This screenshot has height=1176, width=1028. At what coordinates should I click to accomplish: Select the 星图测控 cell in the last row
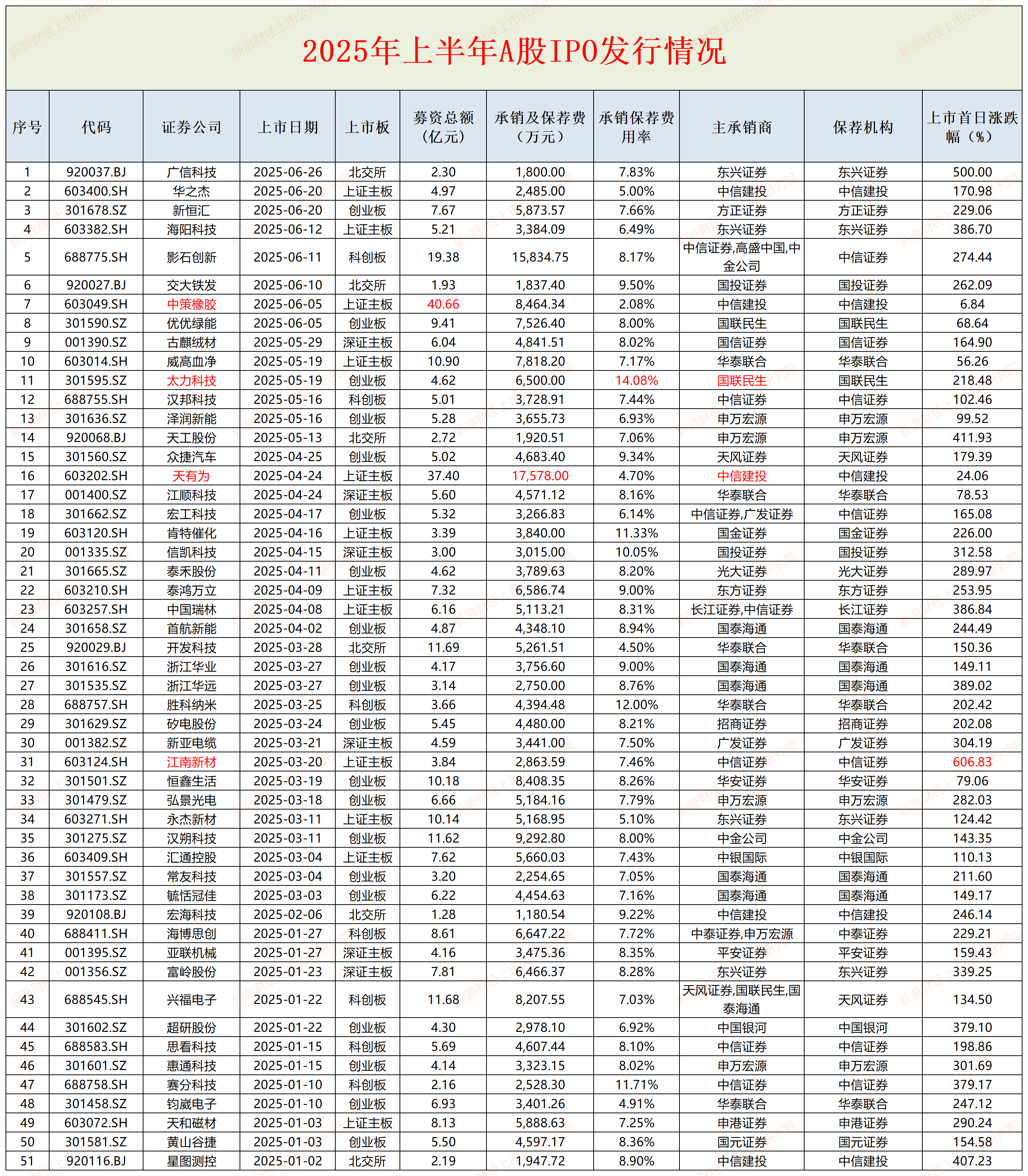(191, 1161)
